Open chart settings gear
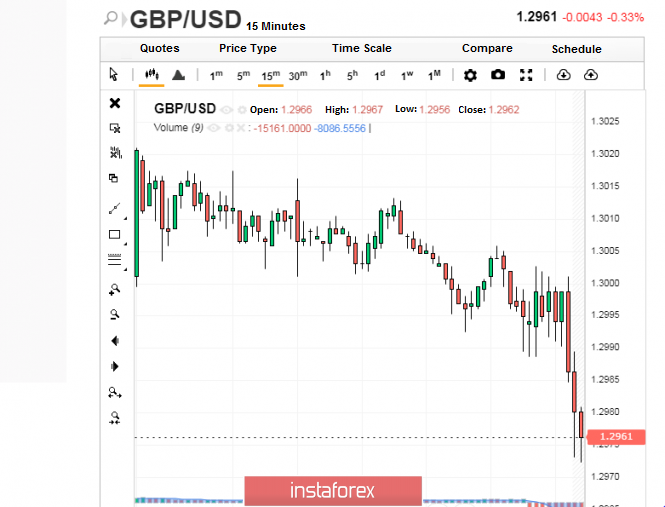Screen dimensions: 665x507 pos(470,76)
